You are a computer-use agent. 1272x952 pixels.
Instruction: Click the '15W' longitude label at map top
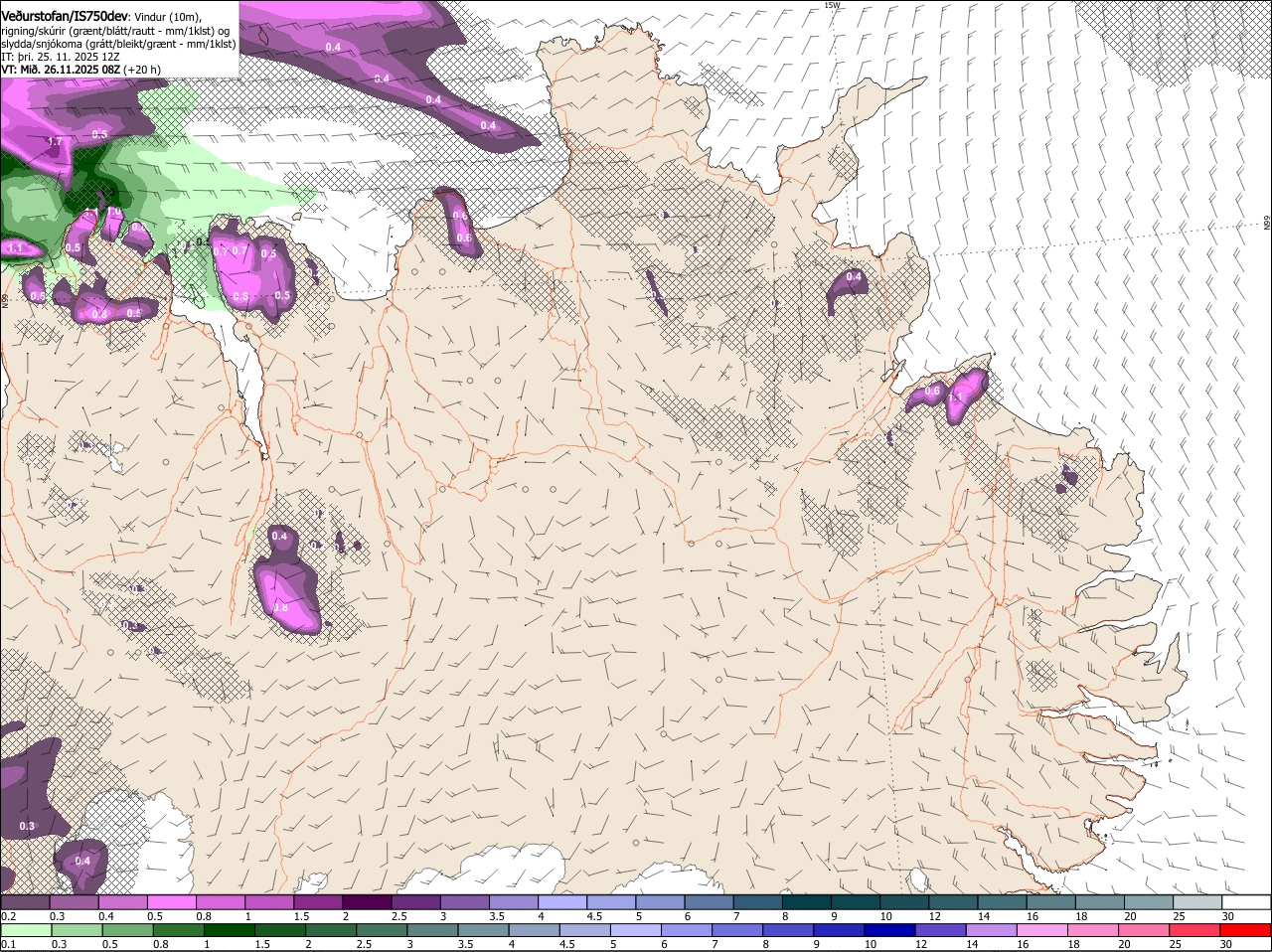(x=832, y=5)
